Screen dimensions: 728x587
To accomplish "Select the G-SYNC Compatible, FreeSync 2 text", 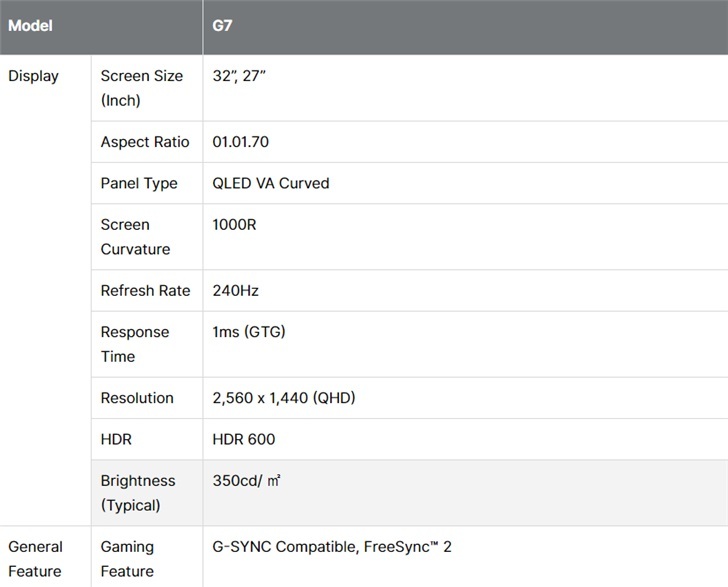I will click(x=332, y=547).
